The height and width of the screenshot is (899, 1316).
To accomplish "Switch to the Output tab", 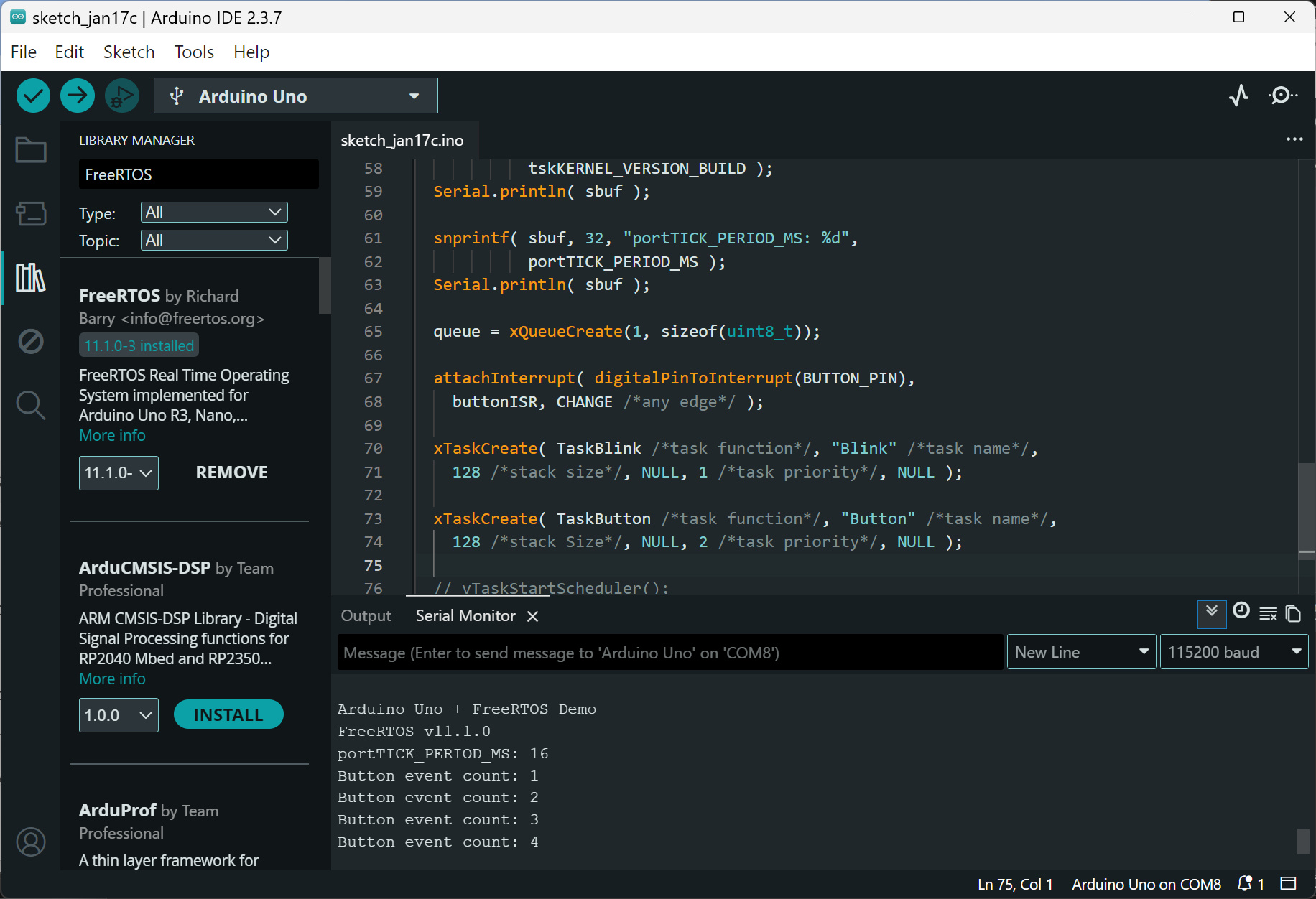I will pyautogui.click(x=366, y=616).
